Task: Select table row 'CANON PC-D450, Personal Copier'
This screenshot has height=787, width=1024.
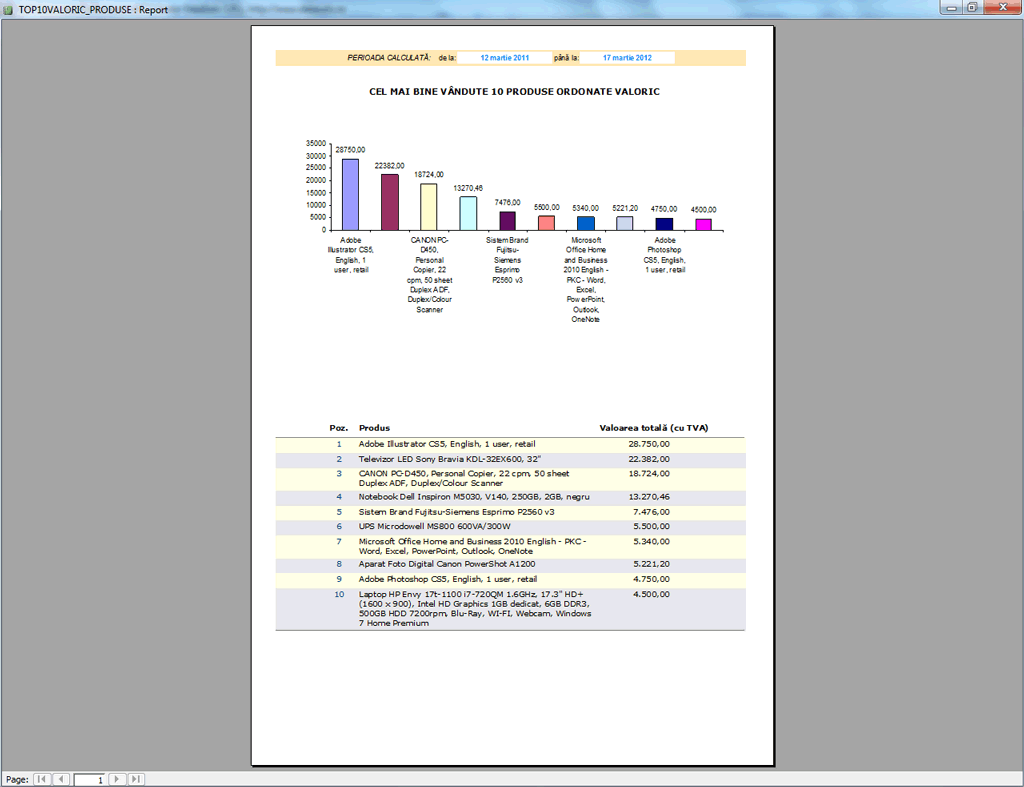Action: pyautogui.click(x=510, y=479)
